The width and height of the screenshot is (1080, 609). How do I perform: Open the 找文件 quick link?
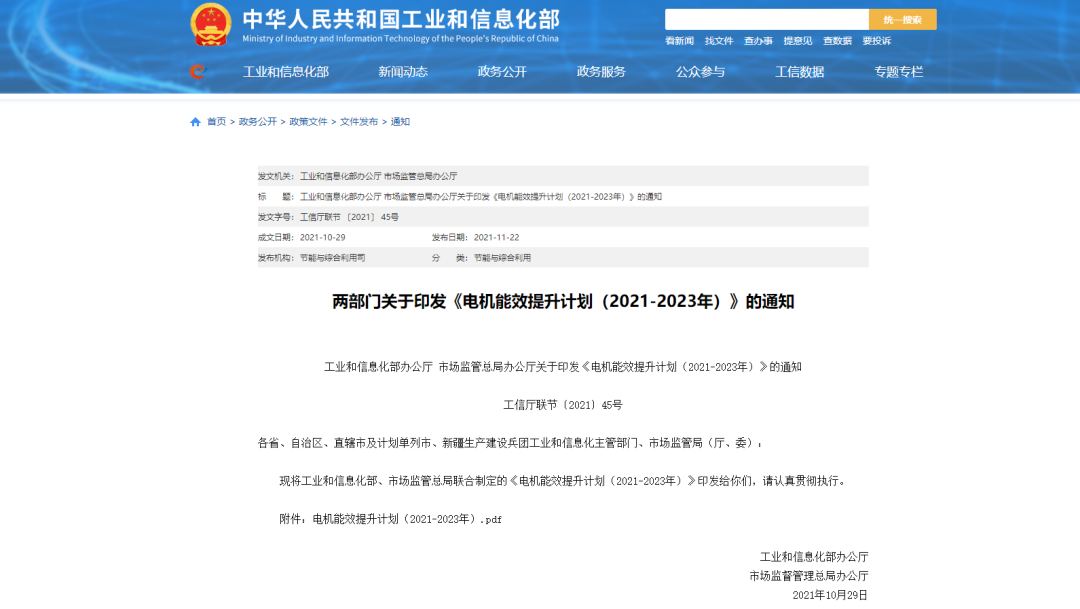(718, 41)
